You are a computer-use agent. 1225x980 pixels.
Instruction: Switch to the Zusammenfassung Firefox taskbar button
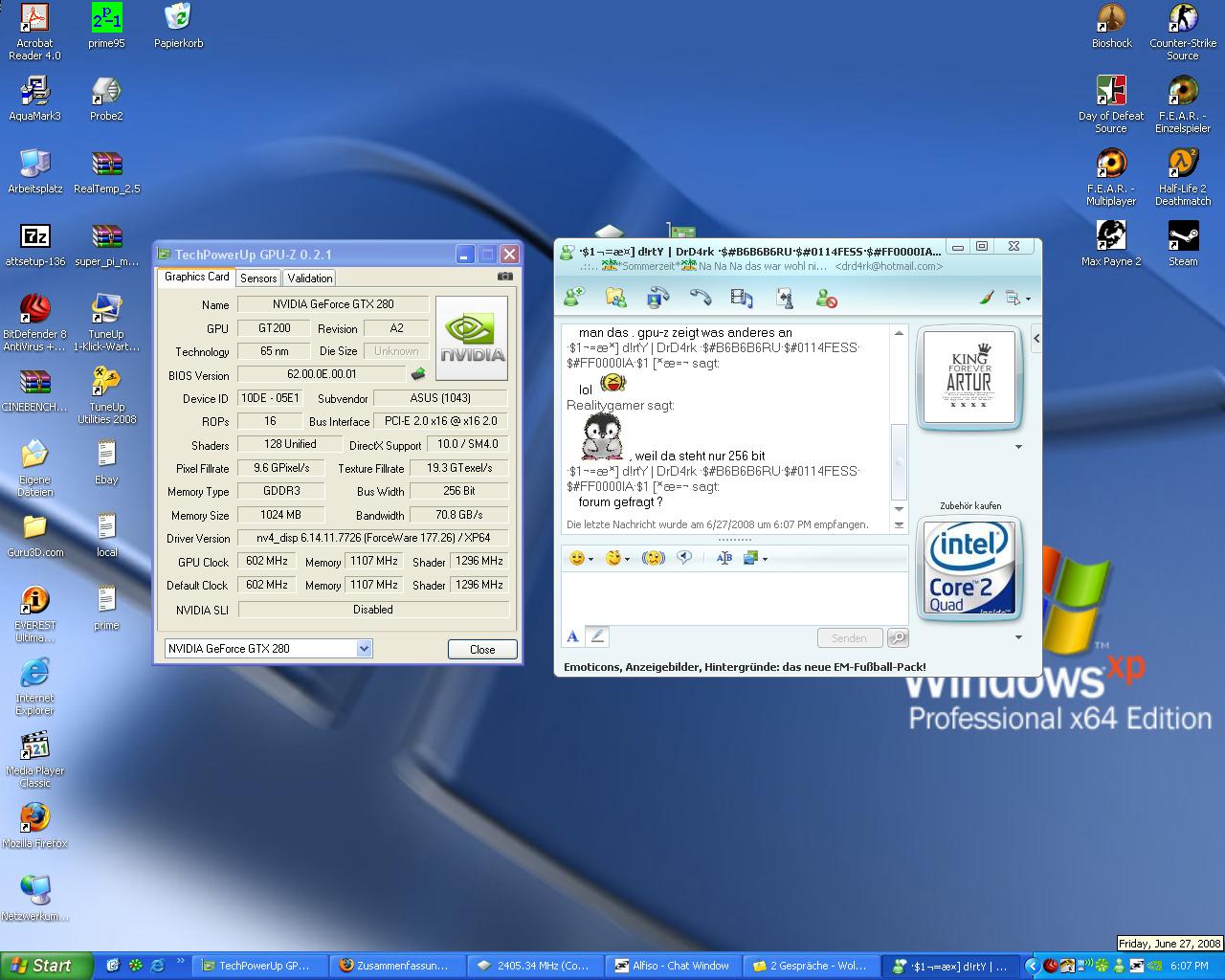click(x=396, y=966)
